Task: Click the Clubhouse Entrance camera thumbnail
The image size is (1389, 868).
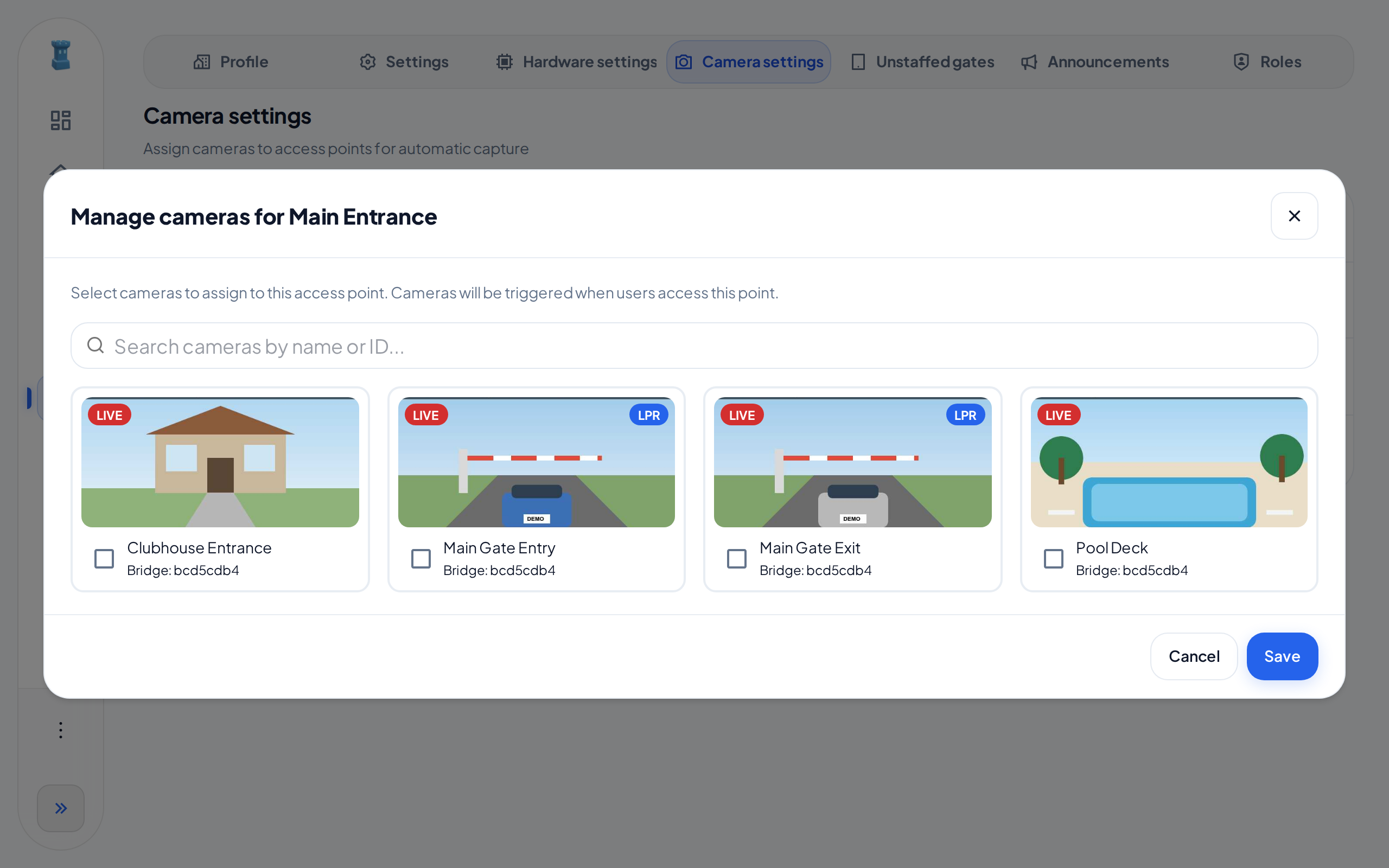Action: coord(220,462)
